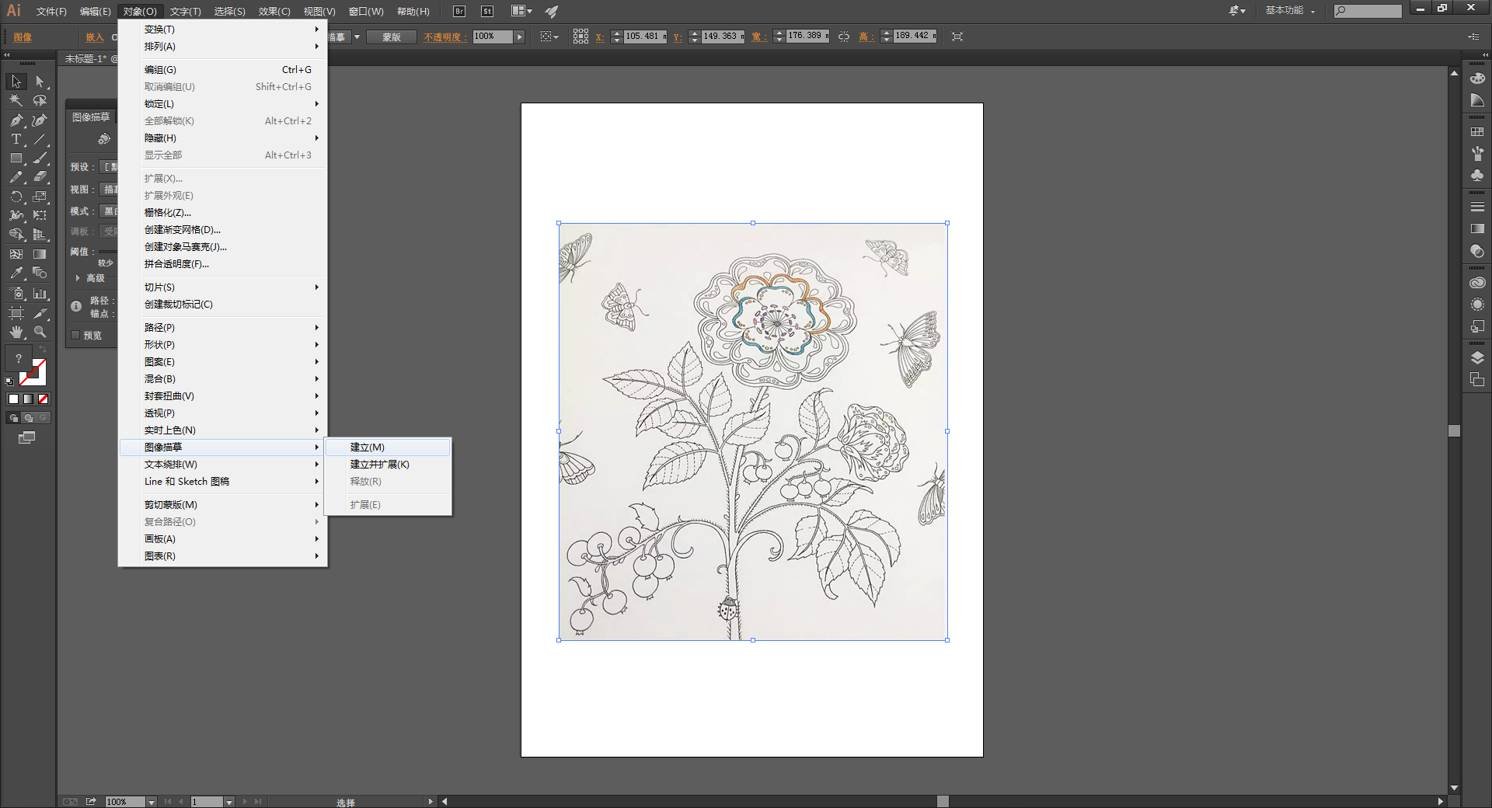Click the 蒙版 mask button

point(391,36)
